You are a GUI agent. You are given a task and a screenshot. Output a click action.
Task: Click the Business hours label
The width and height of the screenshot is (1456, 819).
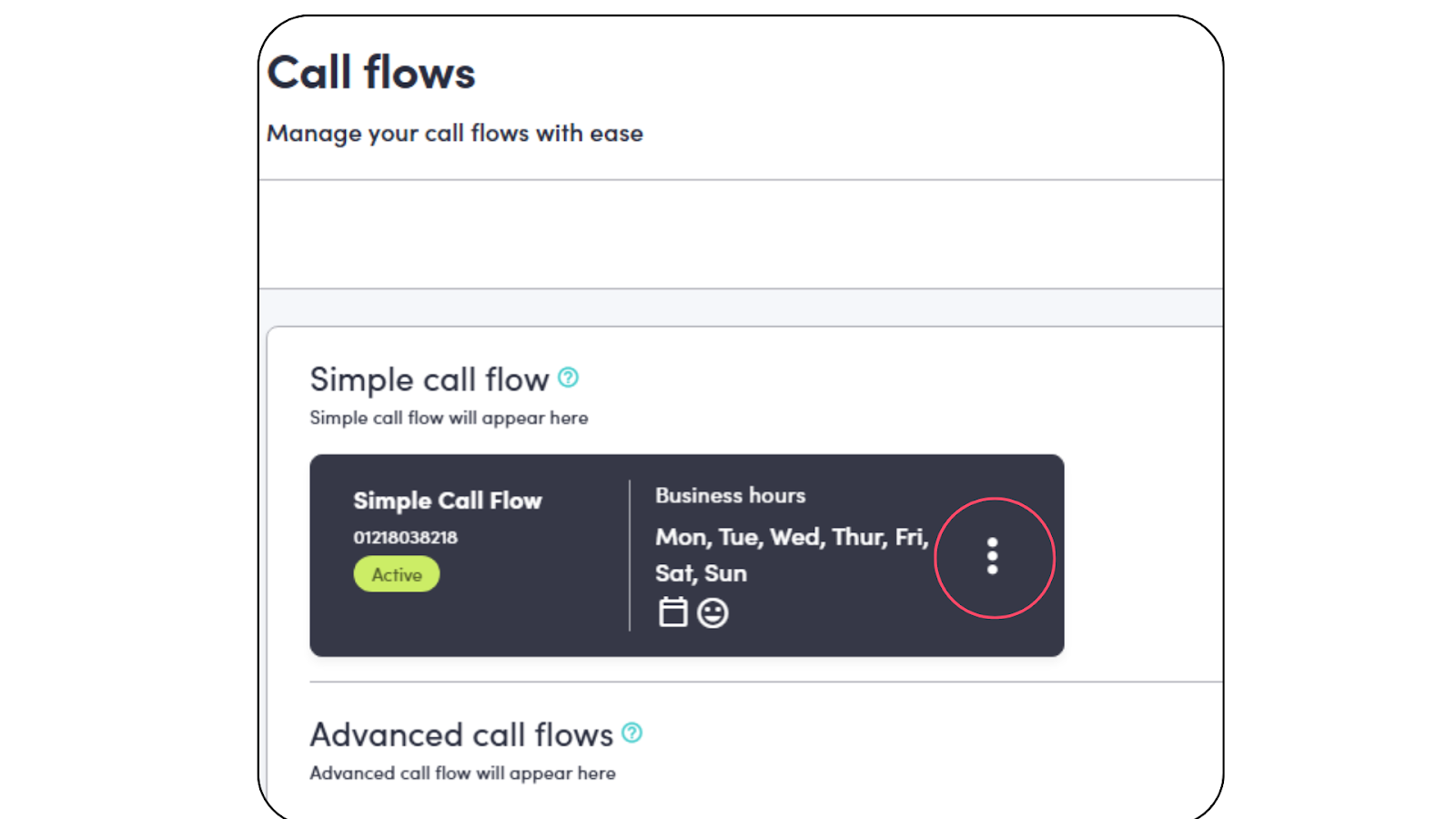(x=730, y=496)
